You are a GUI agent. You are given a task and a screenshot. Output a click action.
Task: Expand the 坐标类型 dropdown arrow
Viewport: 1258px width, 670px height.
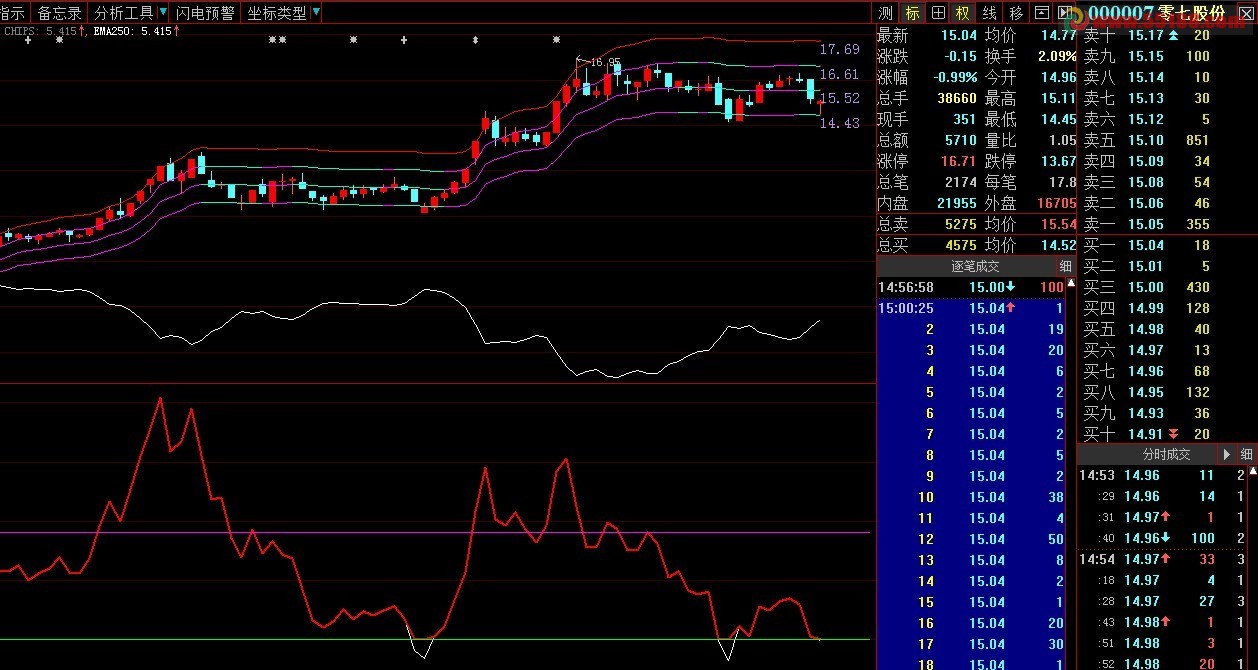click(316, 13)
